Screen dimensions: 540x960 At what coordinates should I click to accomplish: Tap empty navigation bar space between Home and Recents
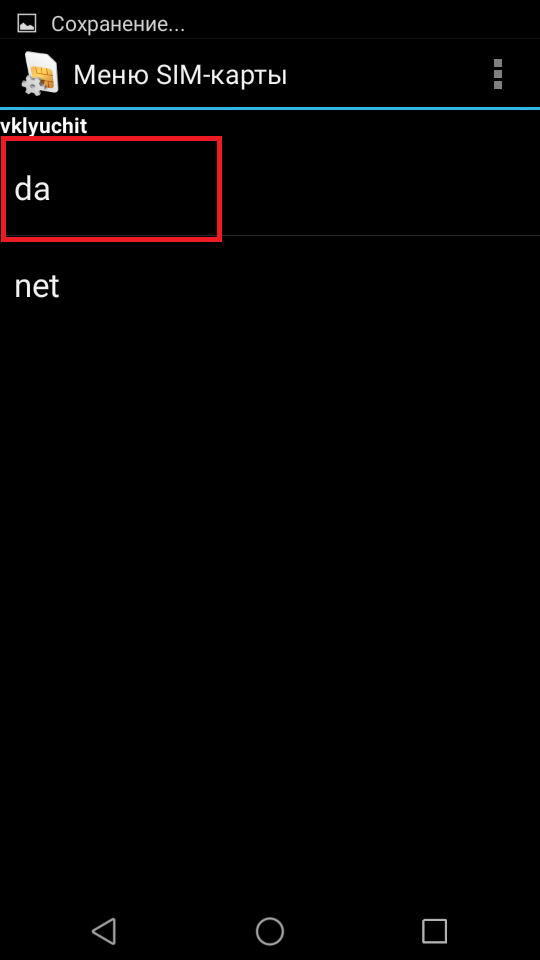pyautogui.click(x=353, y=931)
